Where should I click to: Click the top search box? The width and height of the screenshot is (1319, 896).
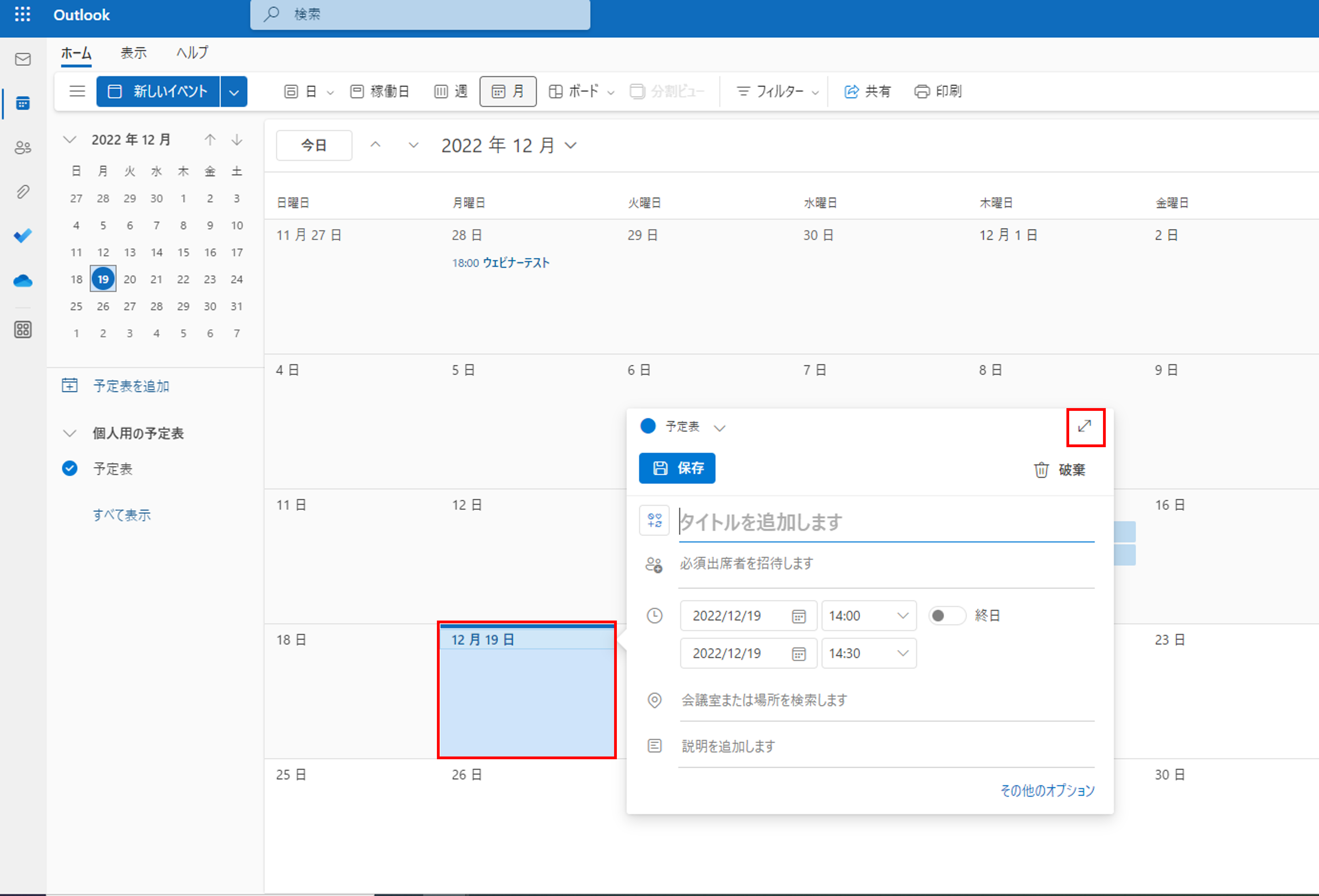420,14
